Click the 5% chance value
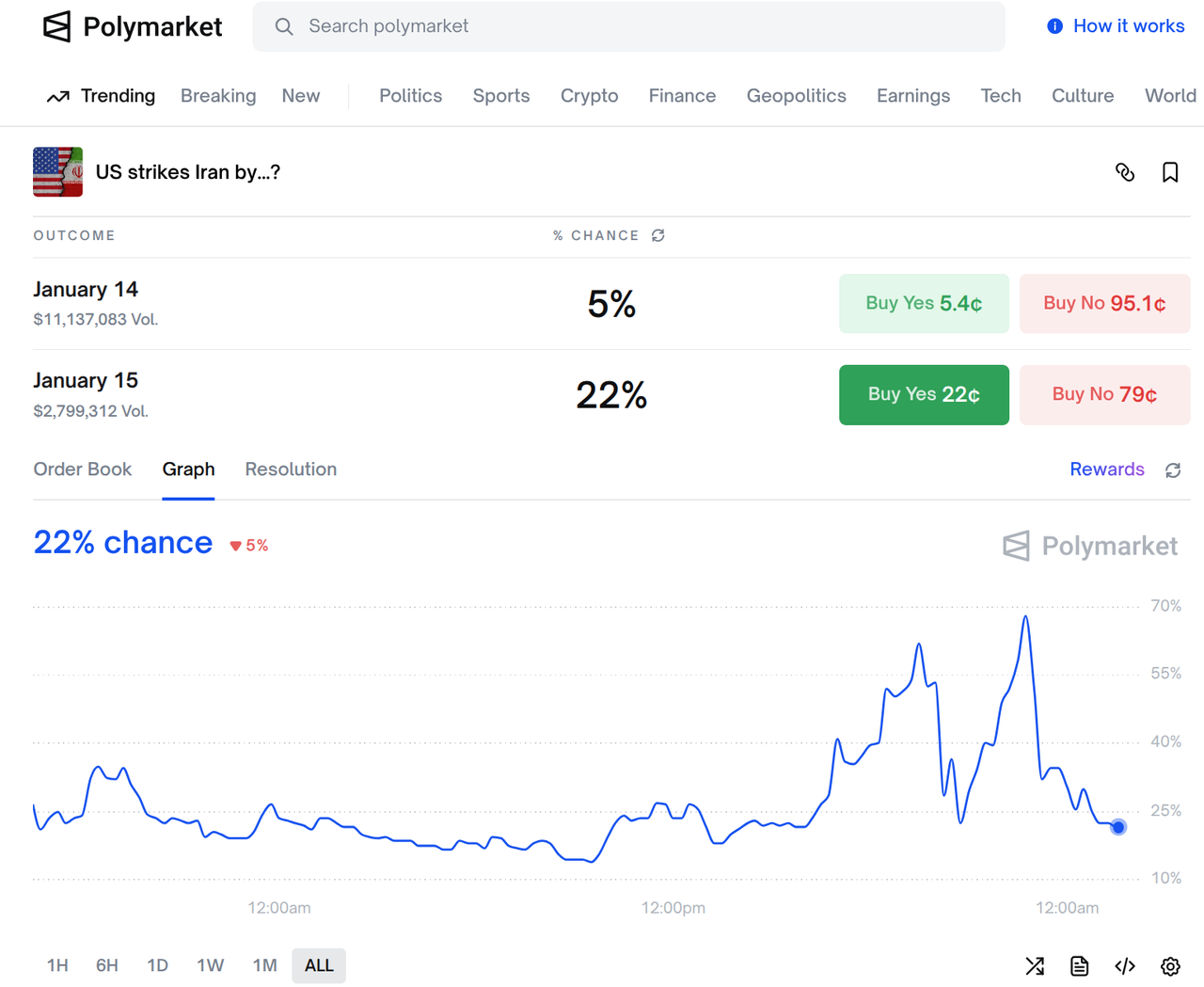 point(611,304)
